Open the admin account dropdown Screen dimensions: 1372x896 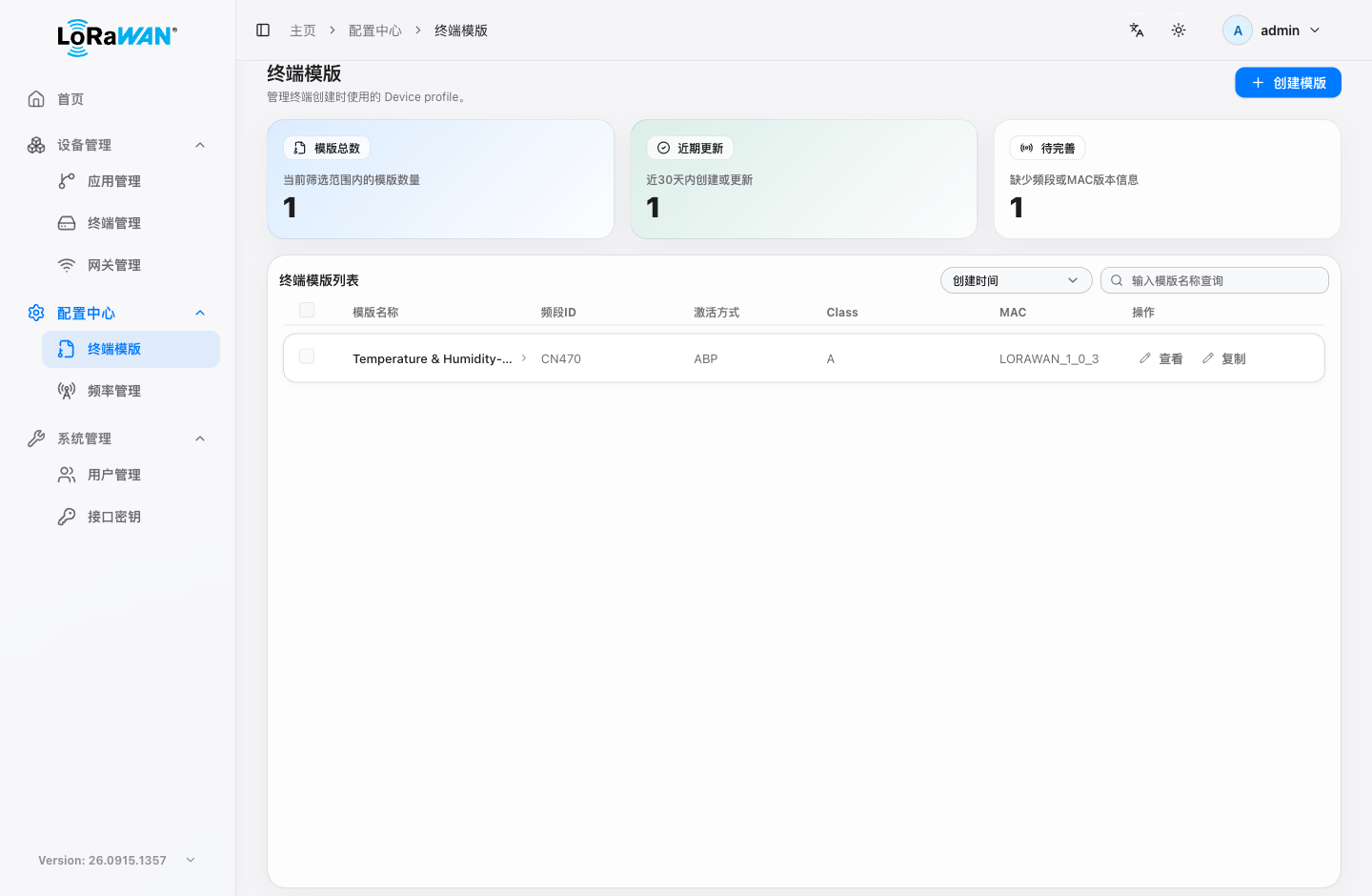pyautogui.click(x=1273, y=31)
